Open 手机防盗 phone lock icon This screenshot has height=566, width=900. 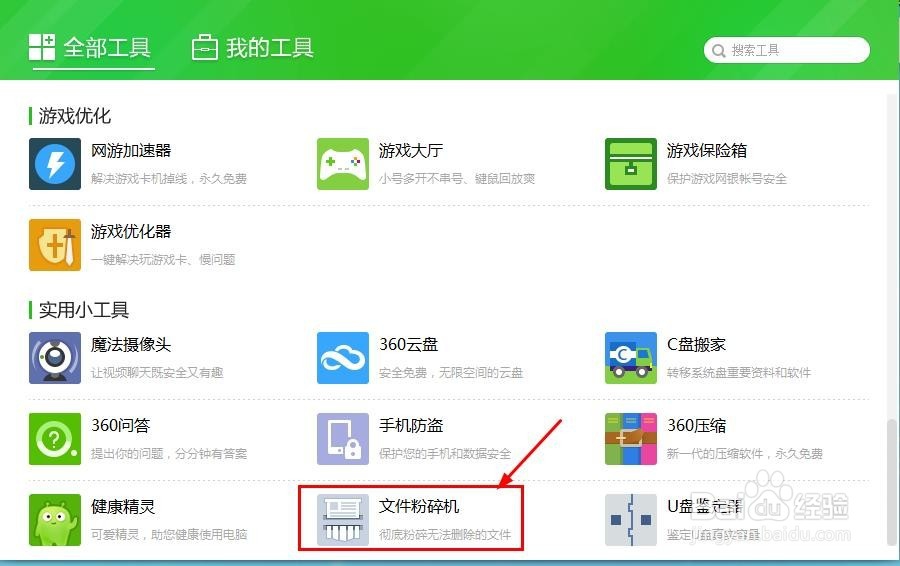[x=343, y=439]
